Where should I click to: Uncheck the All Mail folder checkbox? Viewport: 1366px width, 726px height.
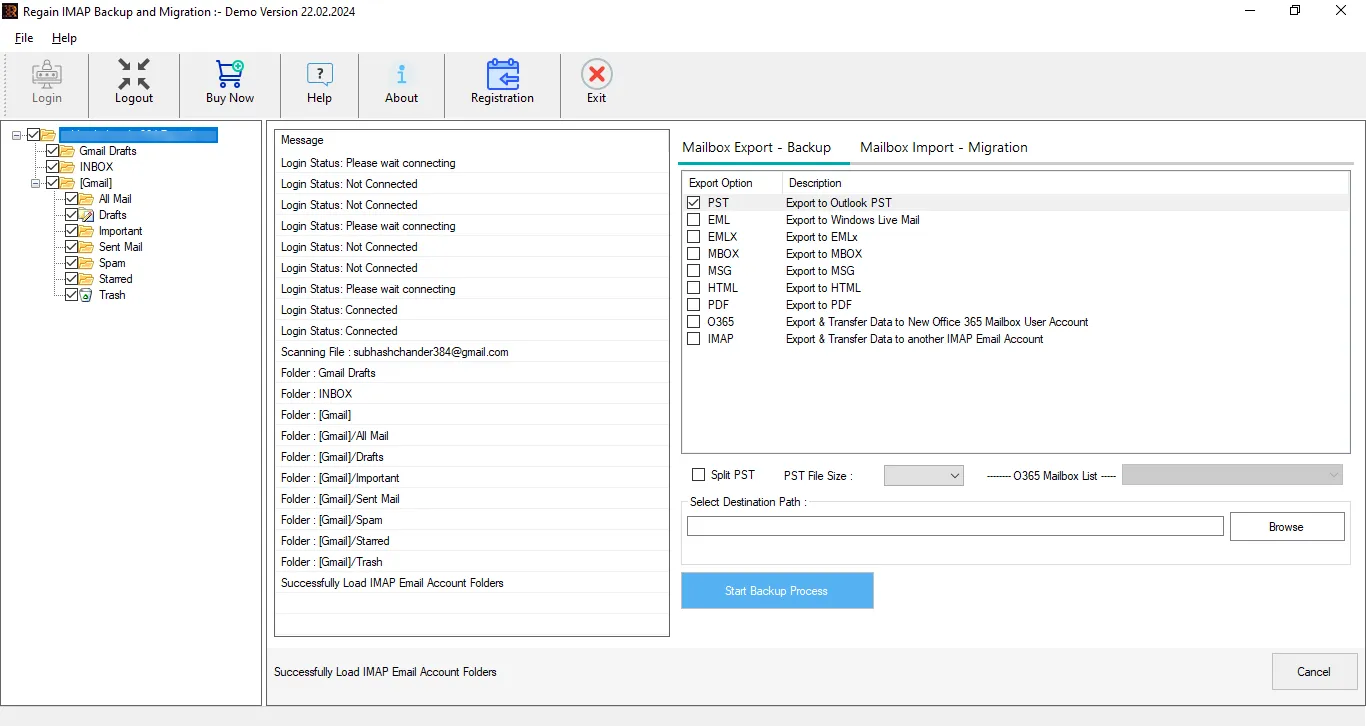click(x=72, y=199)
